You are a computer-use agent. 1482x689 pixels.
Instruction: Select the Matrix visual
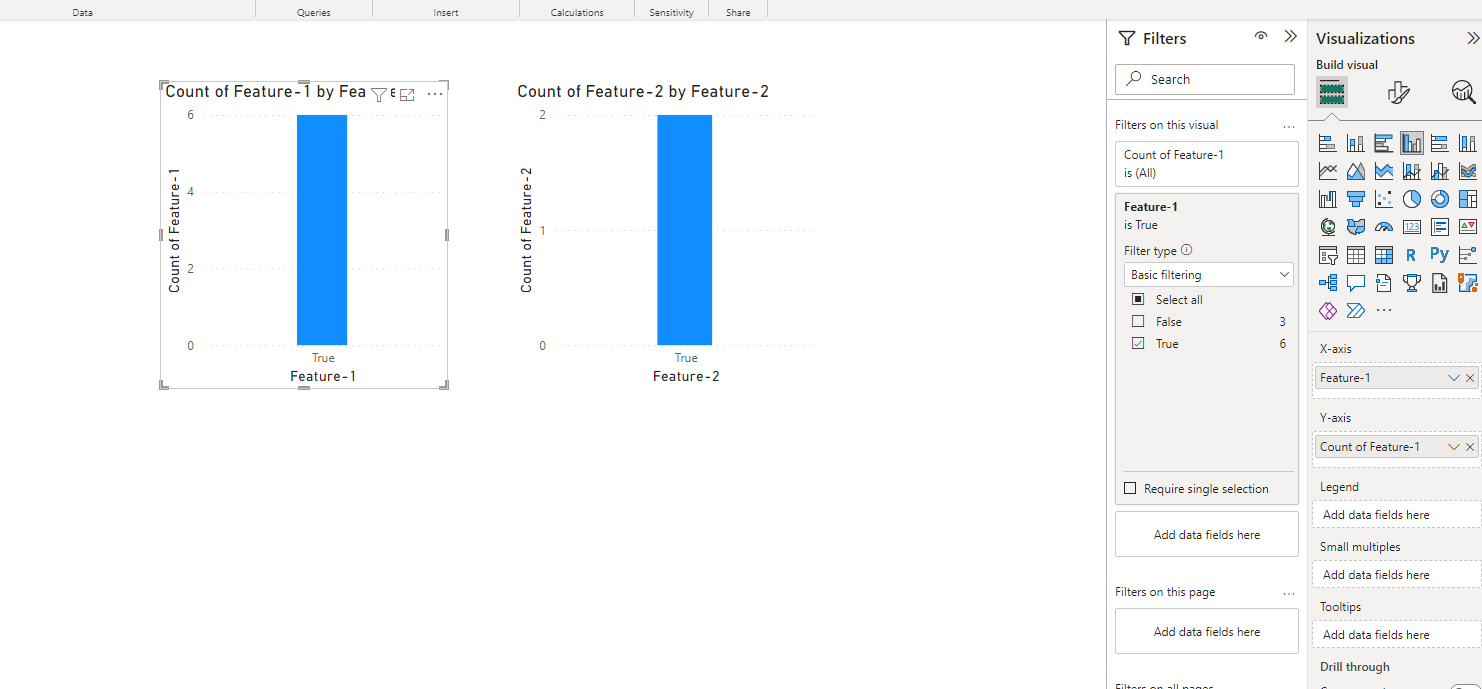pyautogui.click(x=1384, y=255)
